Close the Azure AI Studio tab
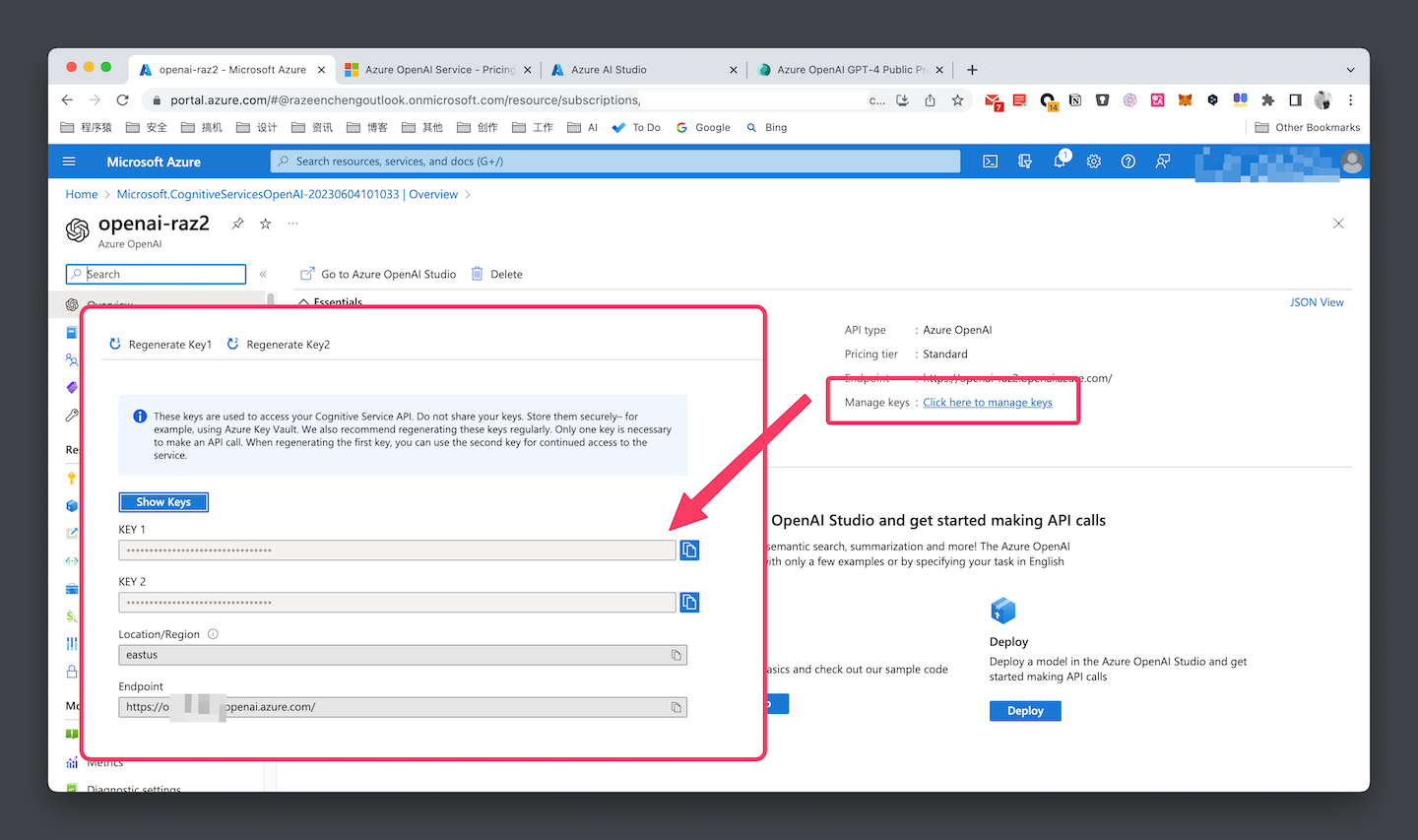1418x840 pixels. [734, 70]
